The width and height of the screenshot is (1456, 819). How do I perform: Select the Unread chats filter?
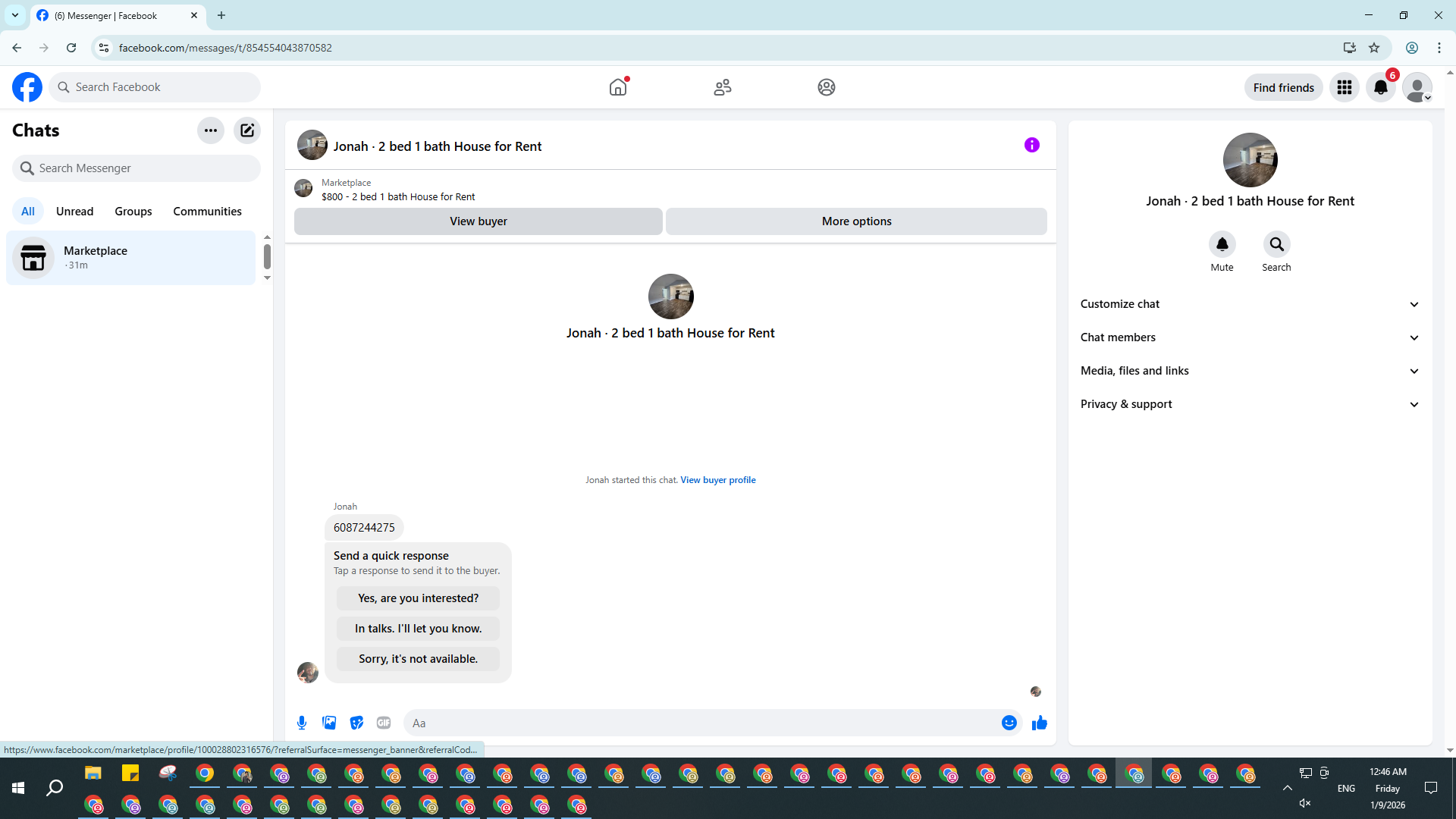click(x=75, y=212)
